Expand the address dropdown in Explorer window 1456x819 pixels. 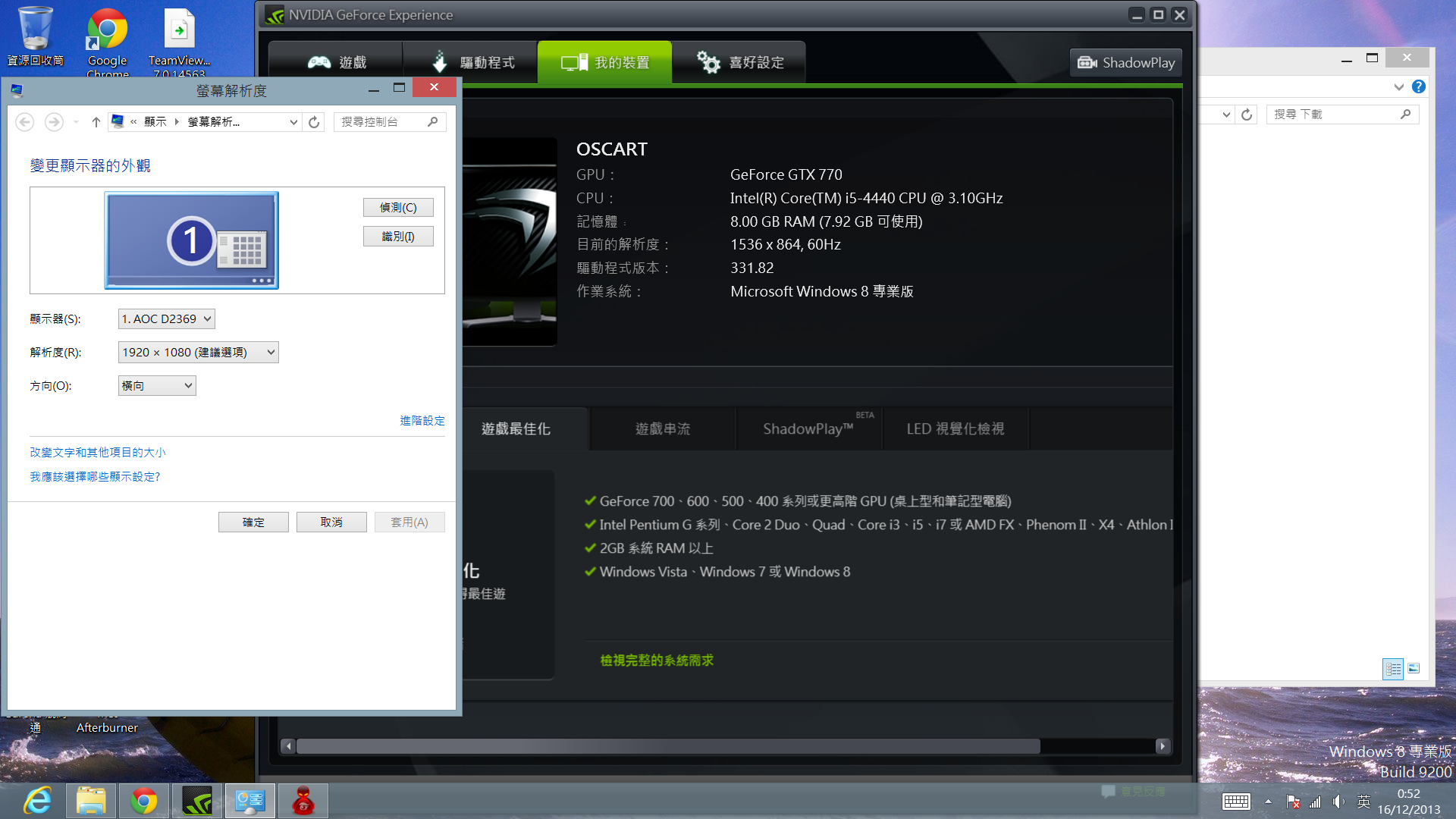(1226, 115)
